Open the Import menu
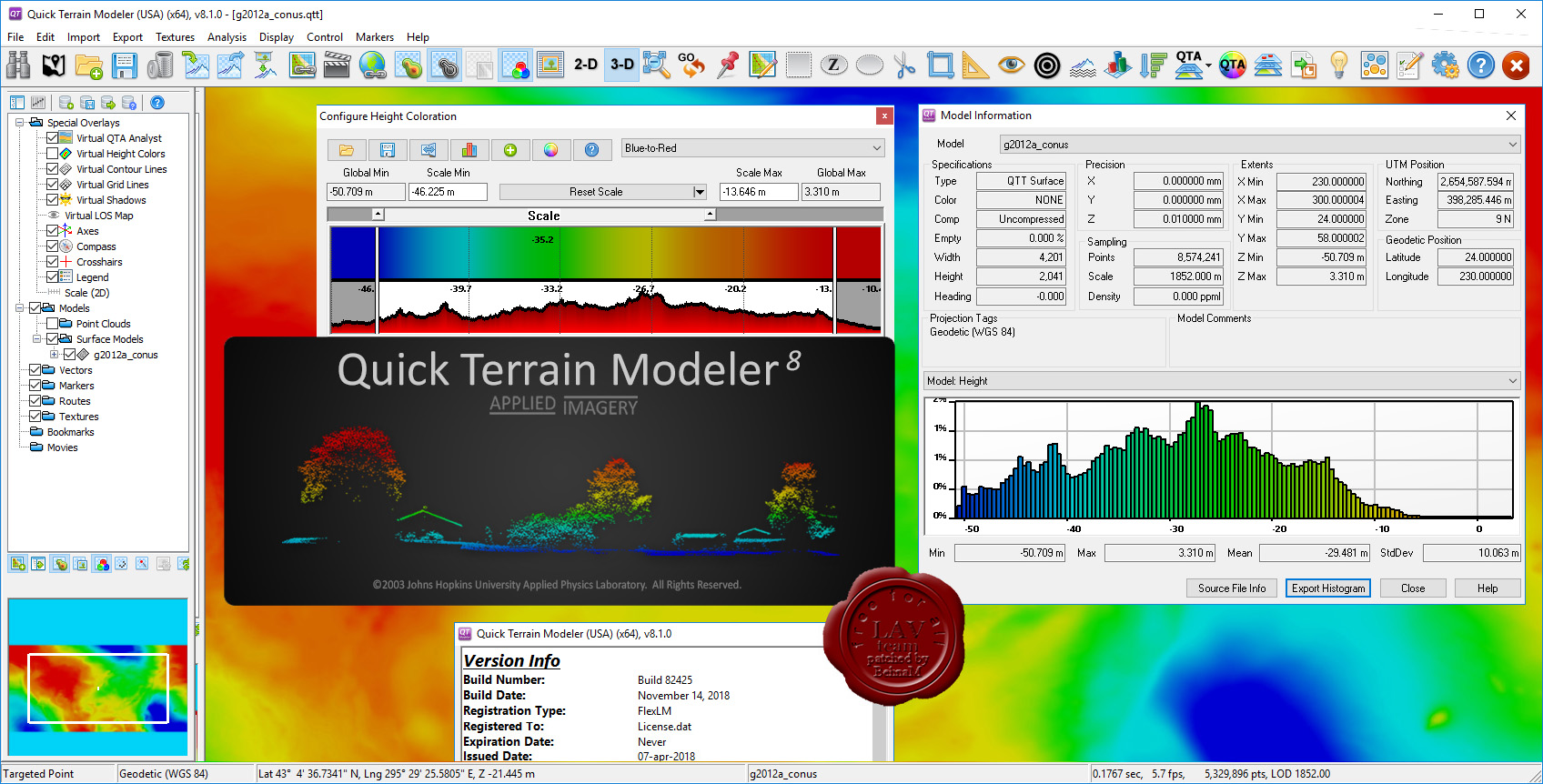The width and height of the screenshot is (1543, 784). 84,37
